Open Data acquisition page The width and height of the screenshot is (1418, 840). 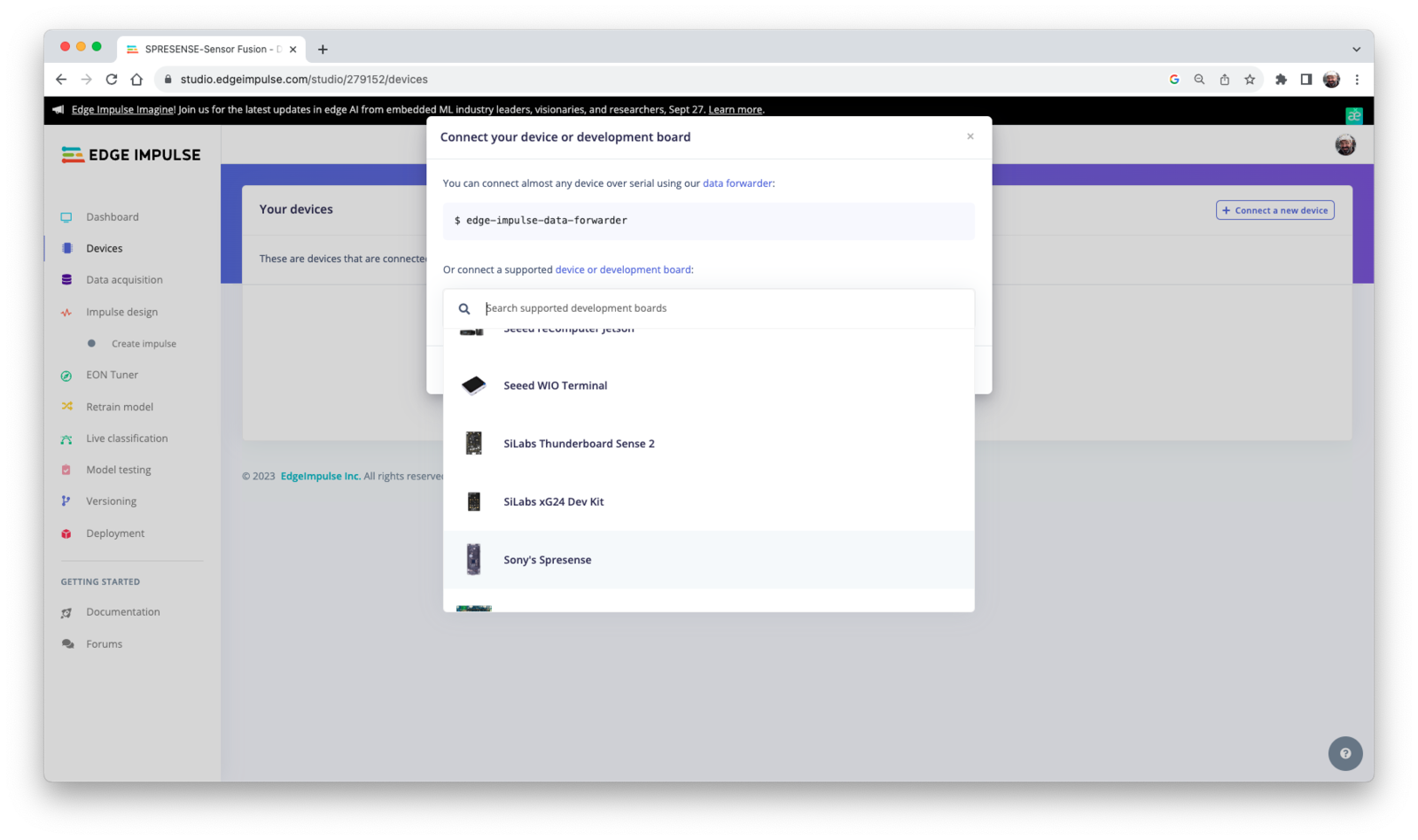(x=124, y=280)
